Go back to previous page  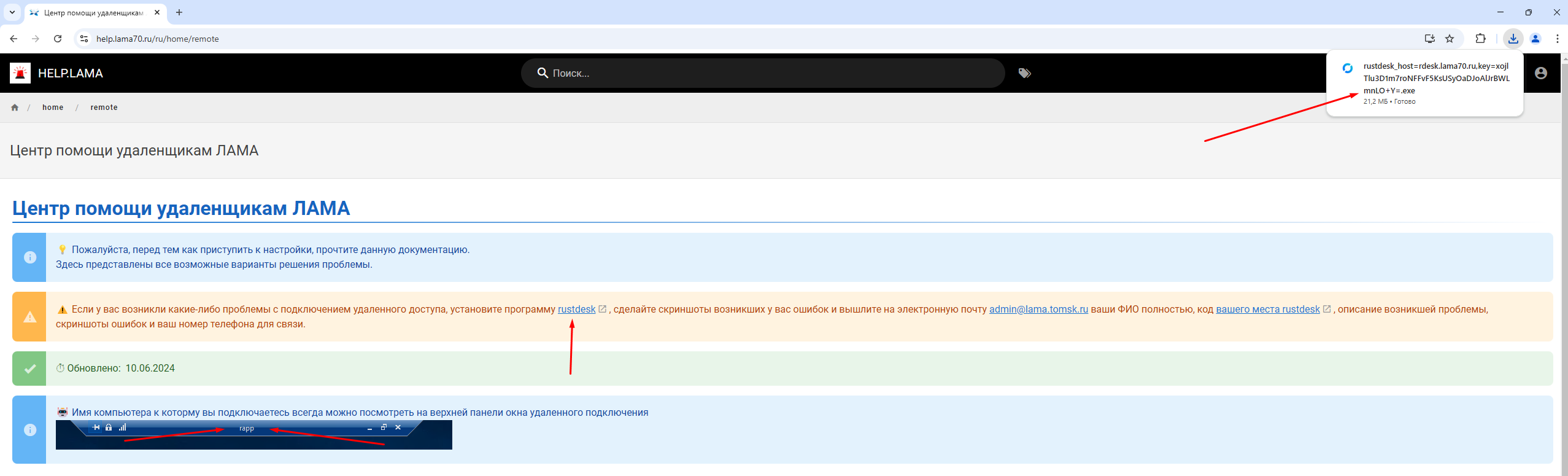(x=14, y=39)
